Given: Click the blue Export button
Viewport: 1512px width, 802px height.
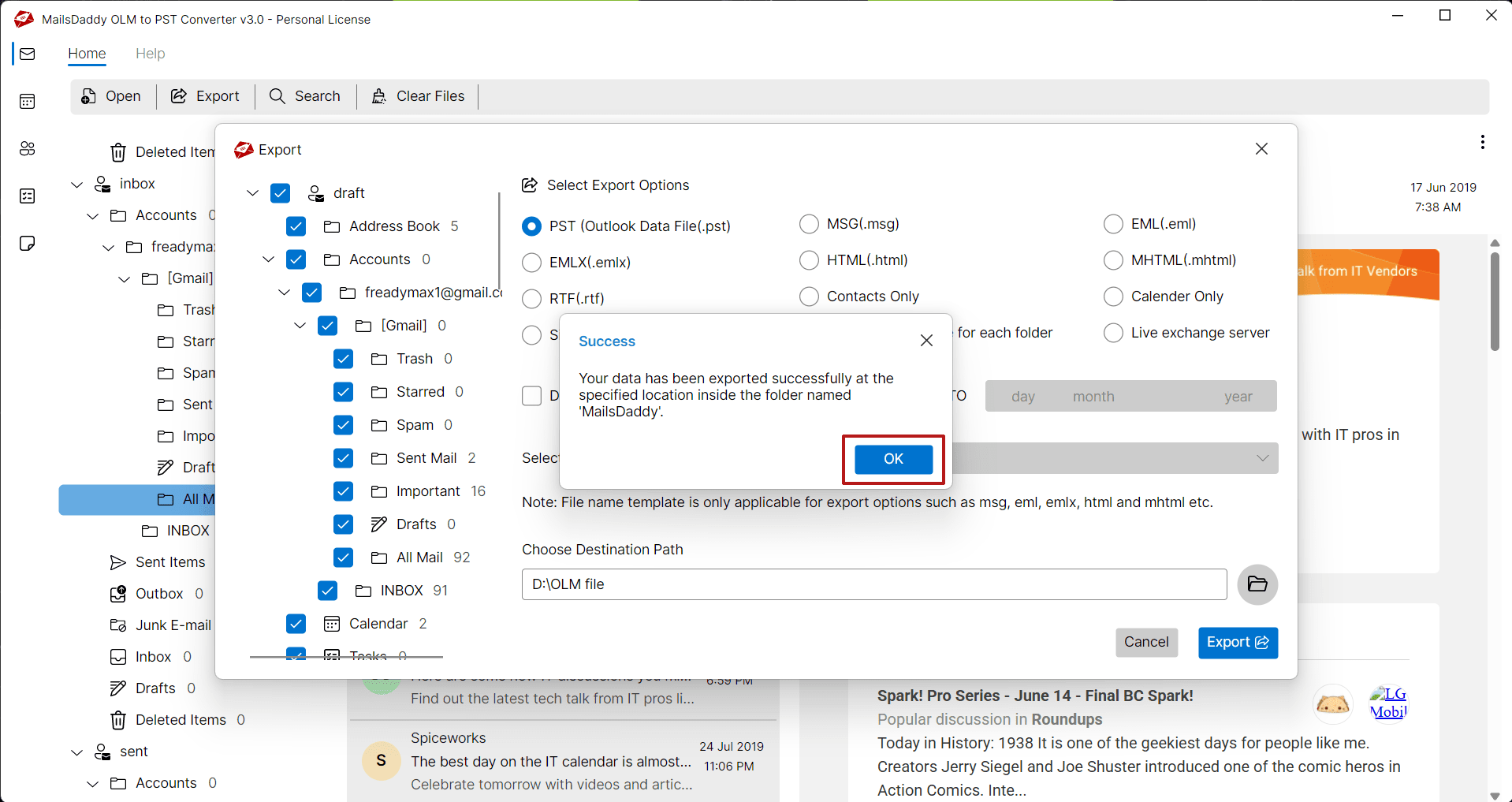Looking at the screenshot, I should pos(1238,643).
